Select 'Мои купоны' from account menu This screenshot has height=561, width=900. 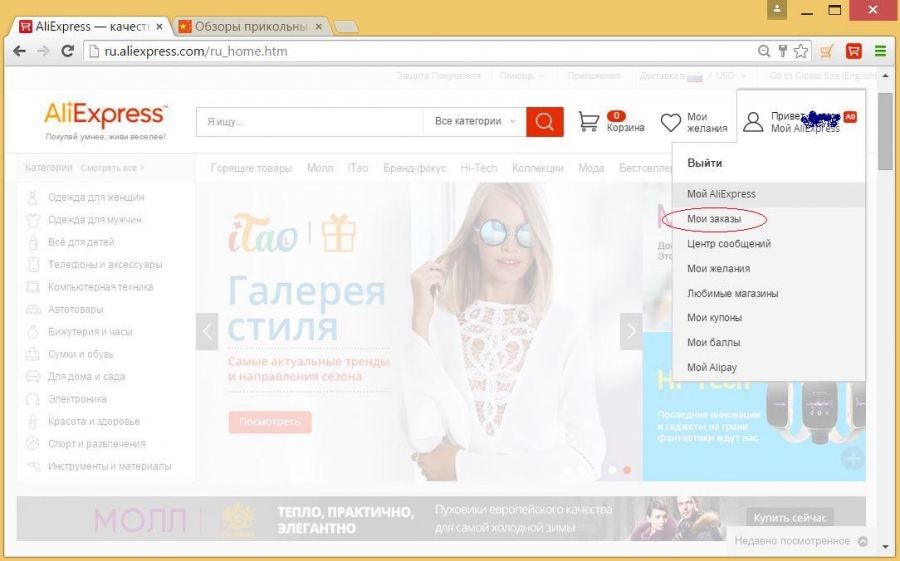[x=714, y=318]
